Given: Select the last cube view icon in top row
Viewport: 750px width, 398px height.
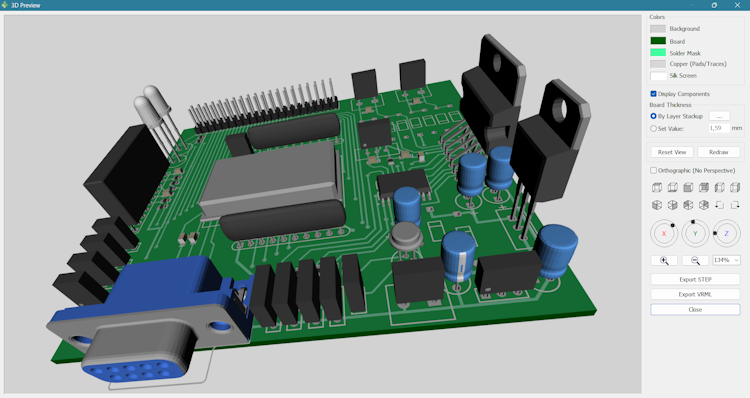Looking at the screenshot, I should click(x=735, y=188).
